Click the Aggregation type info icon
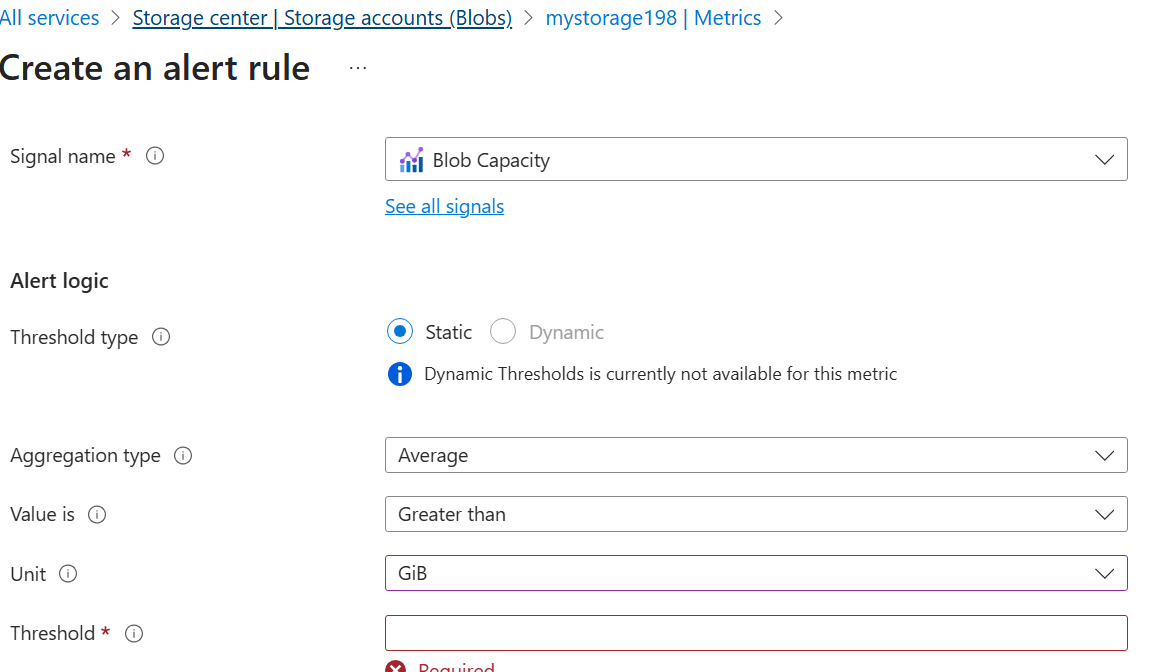The width and height of the screenshot is (1152, 672). [x=183, y=455]
